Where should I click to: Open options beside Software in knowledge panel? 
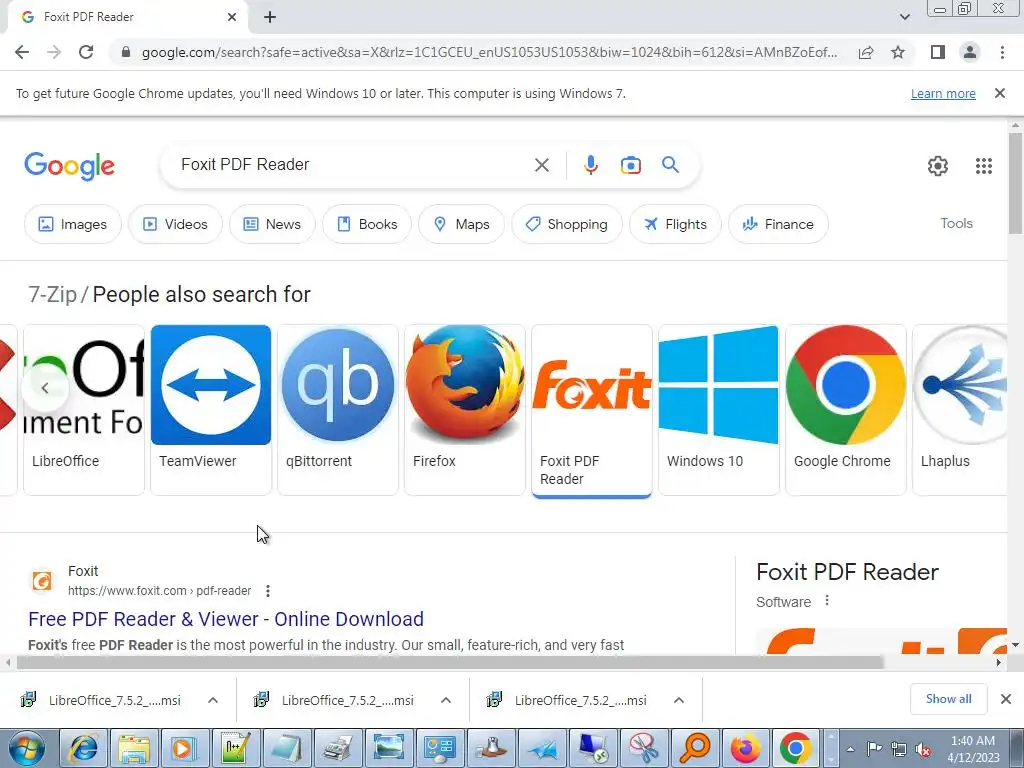click(x=827, y=600)
